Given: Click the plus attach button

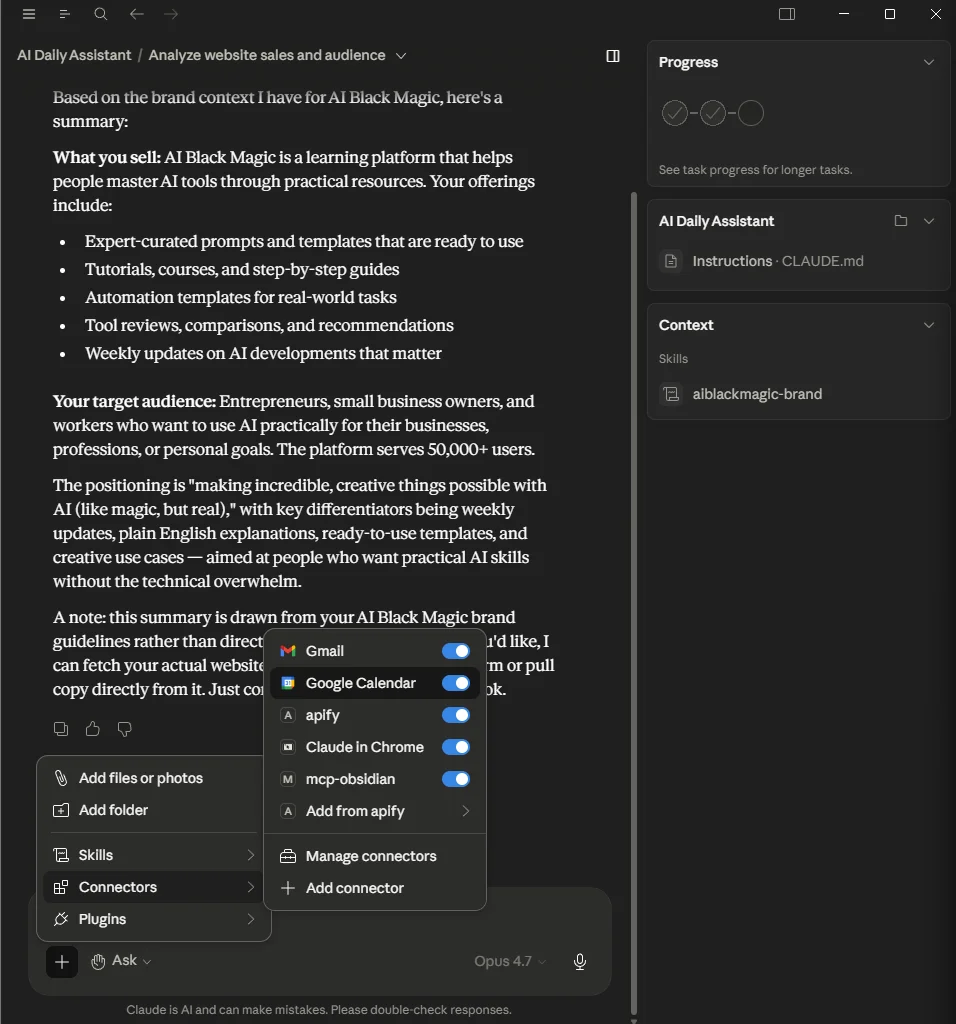Looking at the screenshot, I should click(62, 962).
